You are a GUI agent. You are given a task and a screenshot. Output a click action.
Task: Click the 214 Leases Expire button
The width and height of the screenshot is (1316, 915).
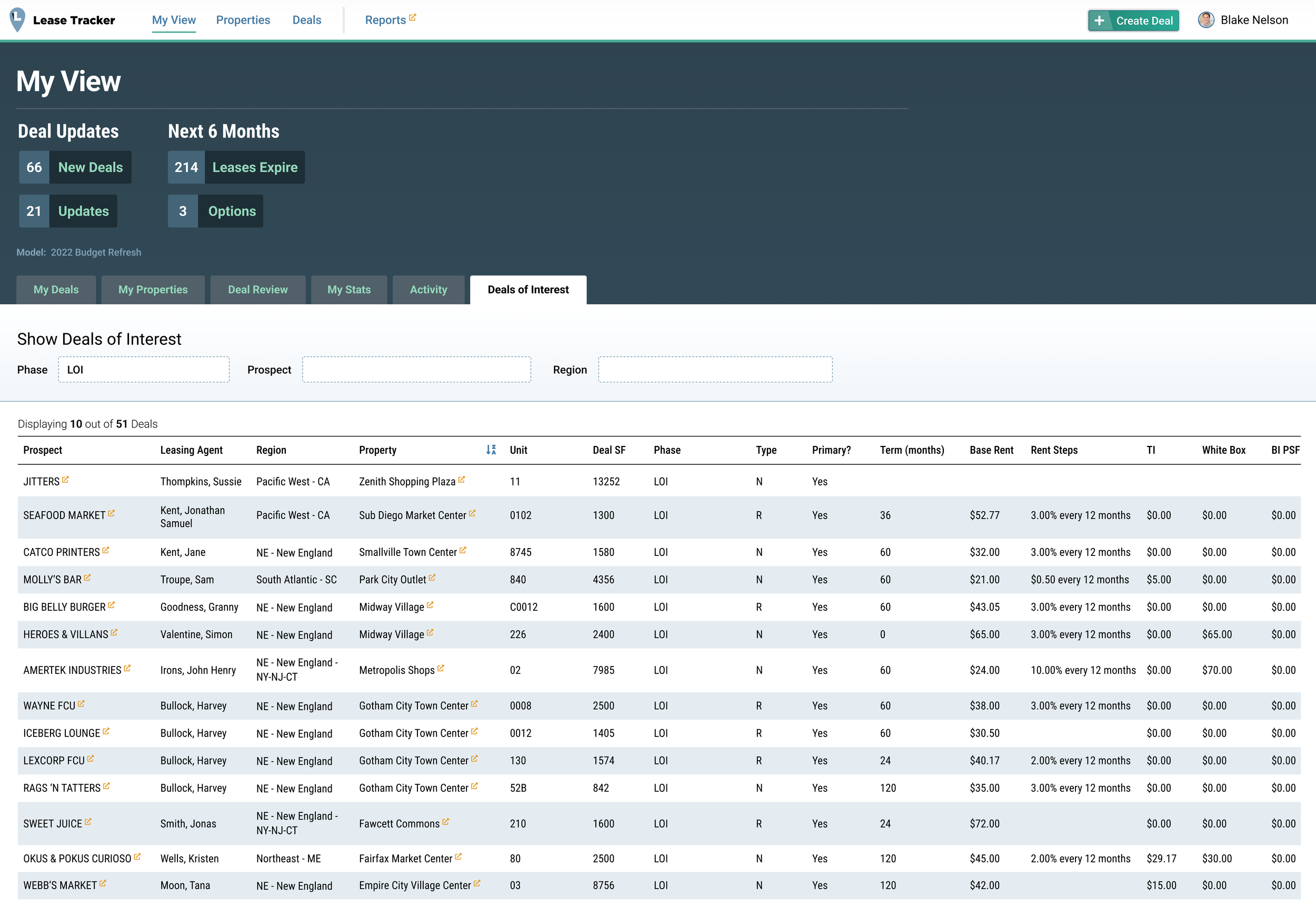pos(236,167)
